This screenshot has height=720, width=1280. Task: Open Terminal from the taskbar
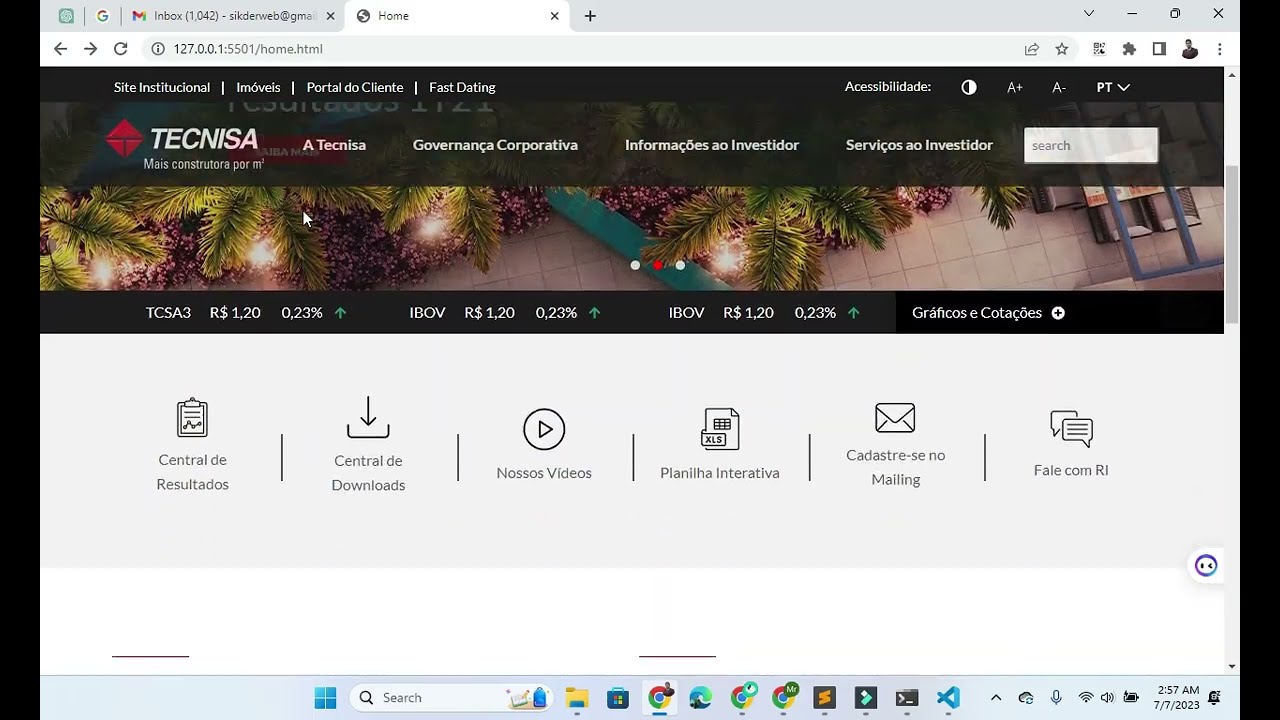(x=907, y=698)
